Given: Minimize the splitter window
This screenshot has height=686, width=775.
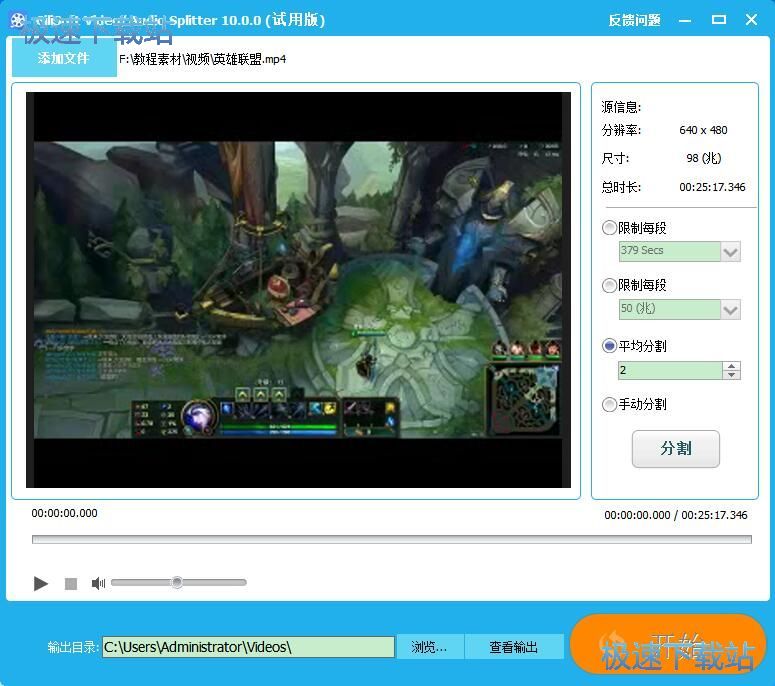Looking at the screenshot, I should point(685,20).
